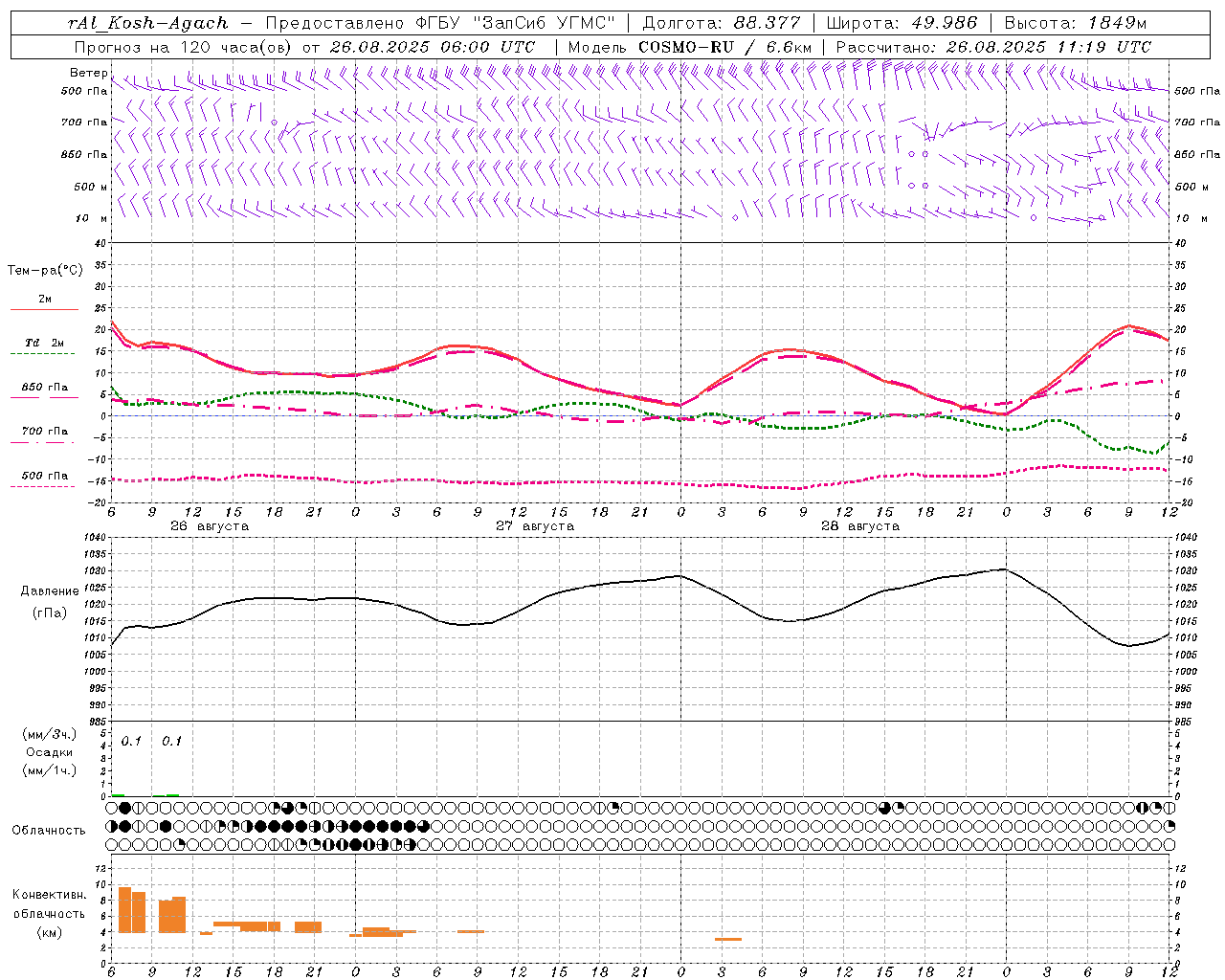Image resolution: width=1225 pixels, height=980 pixels.
Task: Click the (мм/3ч.) precipitation unit label
Action: click(x=50, y=734)
